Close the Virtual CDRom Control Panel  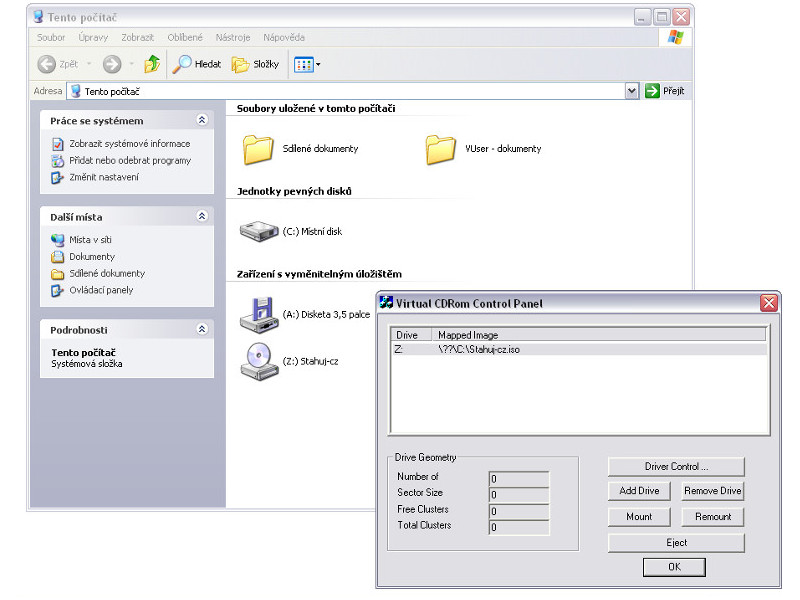coord(769,303)
